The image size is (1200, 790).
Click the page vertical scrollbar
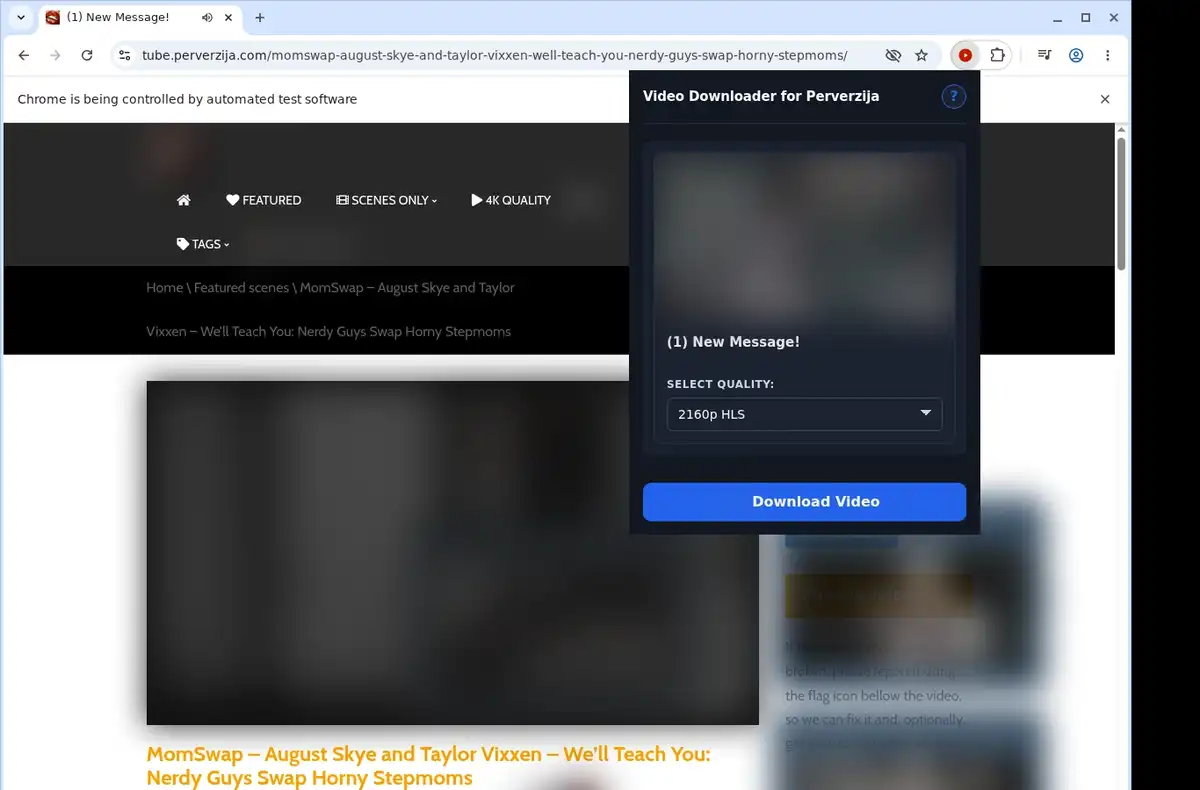(x=1122, y=204)
